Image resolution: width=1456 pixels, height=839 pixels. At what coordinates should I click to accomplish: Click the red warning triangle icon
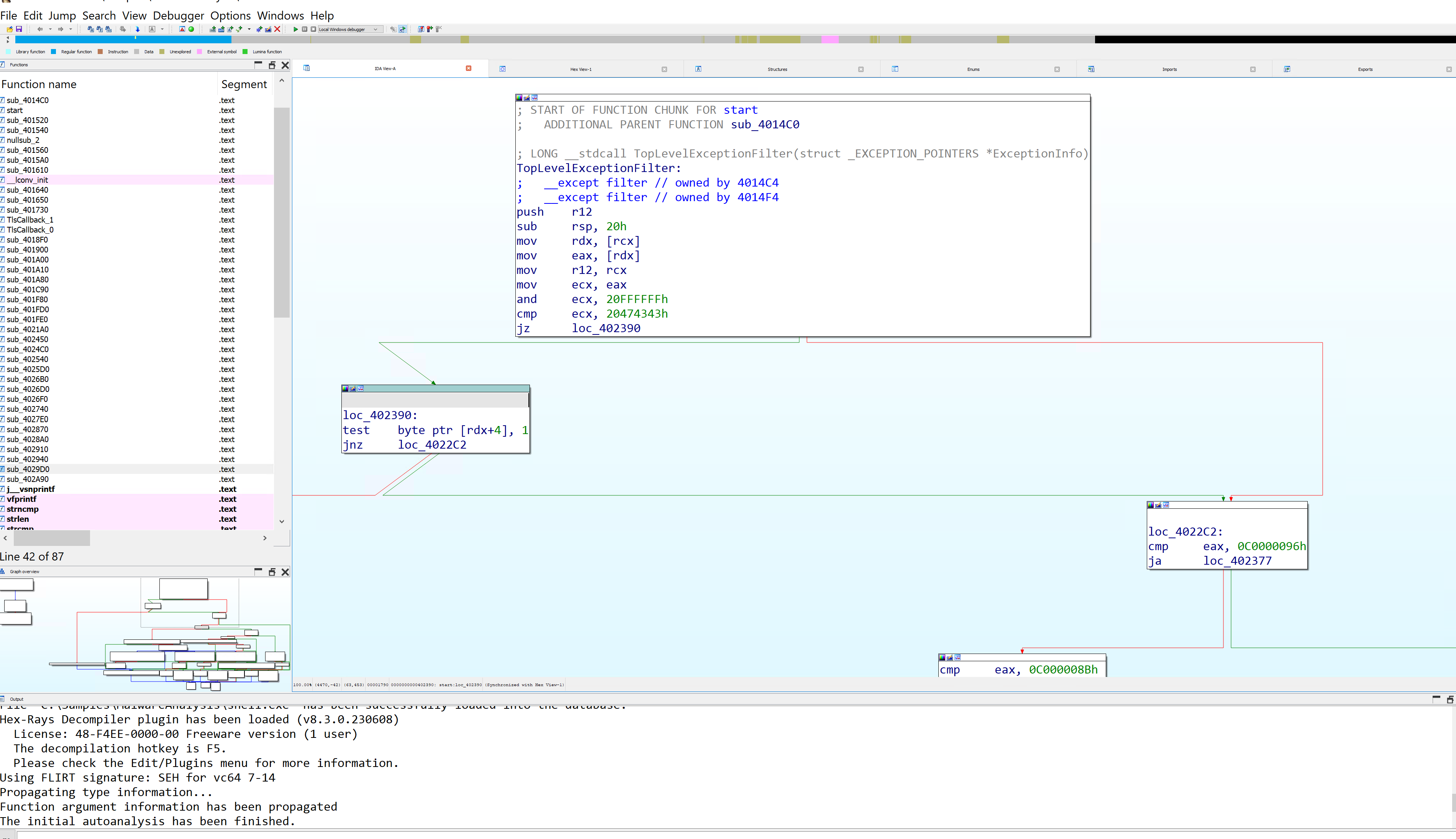[182, 29]
